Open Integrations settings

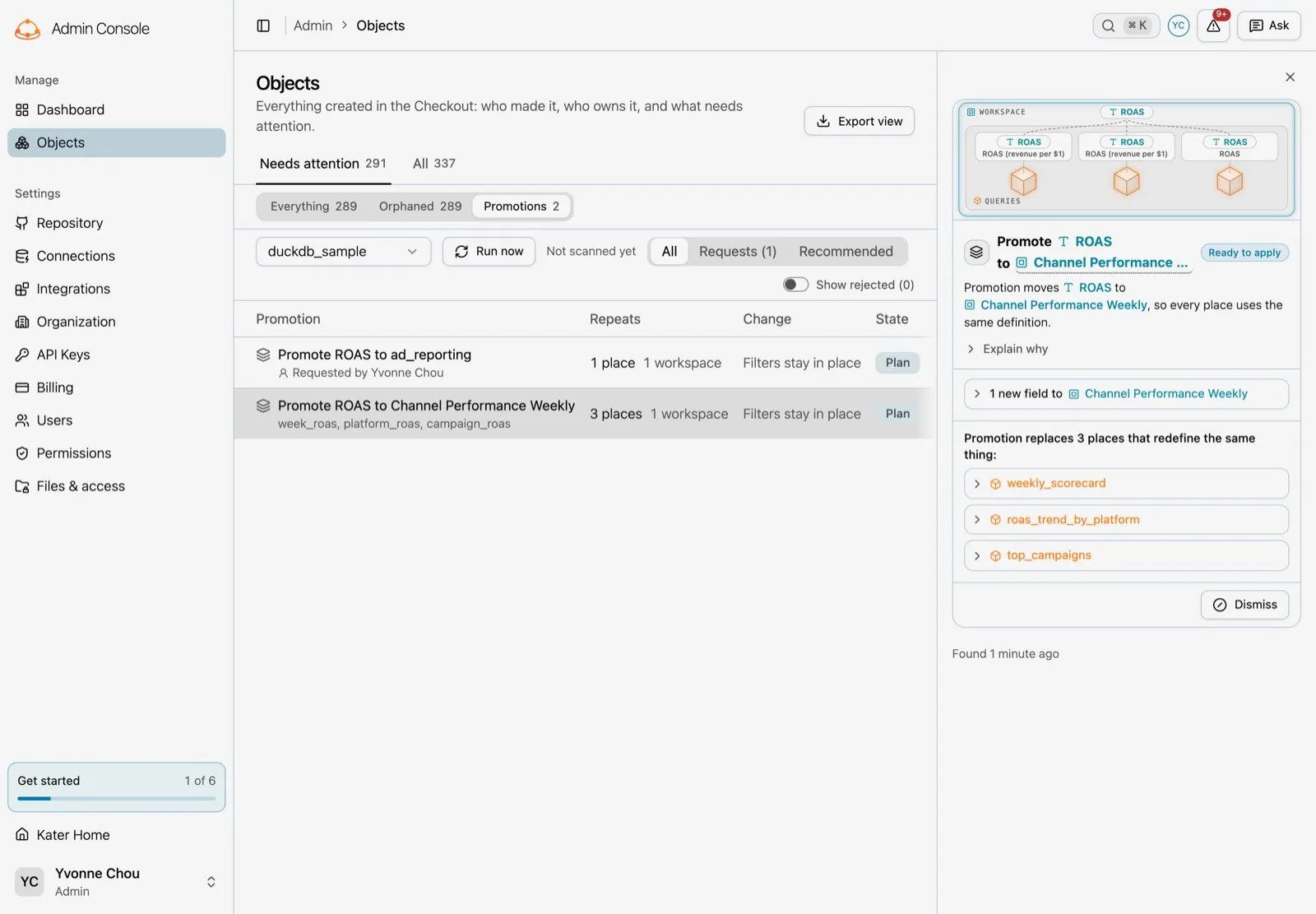[116, 289]
